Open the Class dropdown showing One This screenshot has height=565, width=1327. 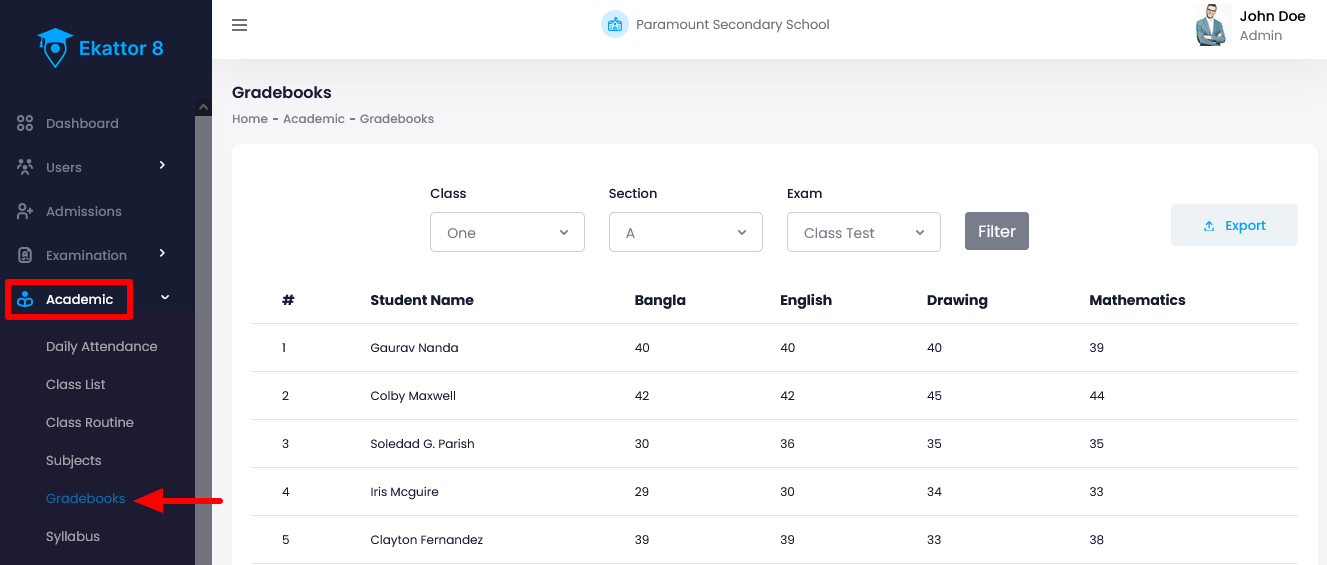507,232
